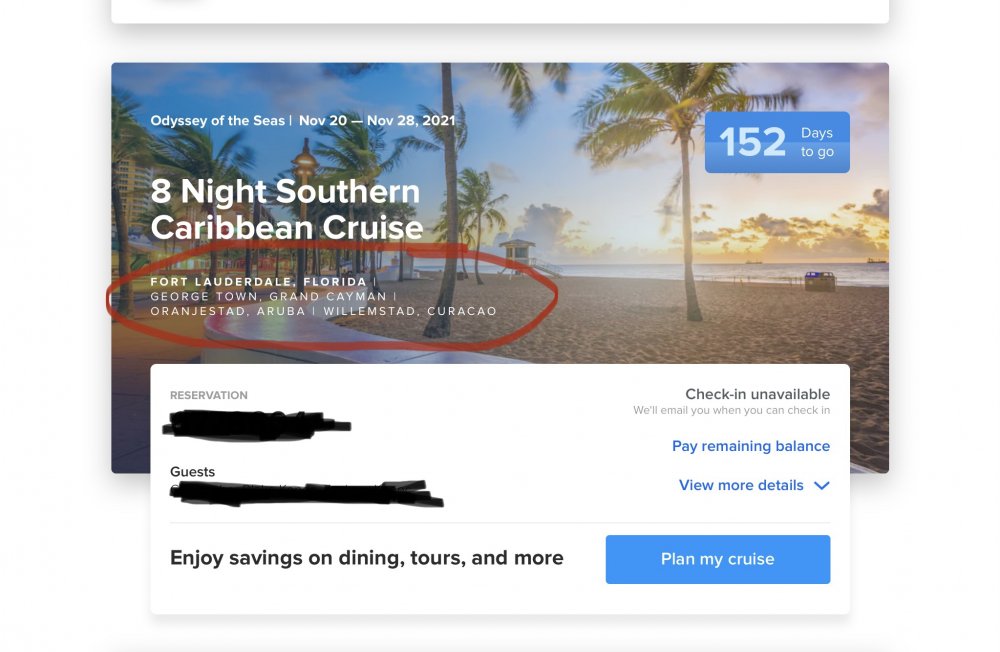Click the redacted guest names
The width and height of the screenshot is (1000, 652).
tap(306, 493)
